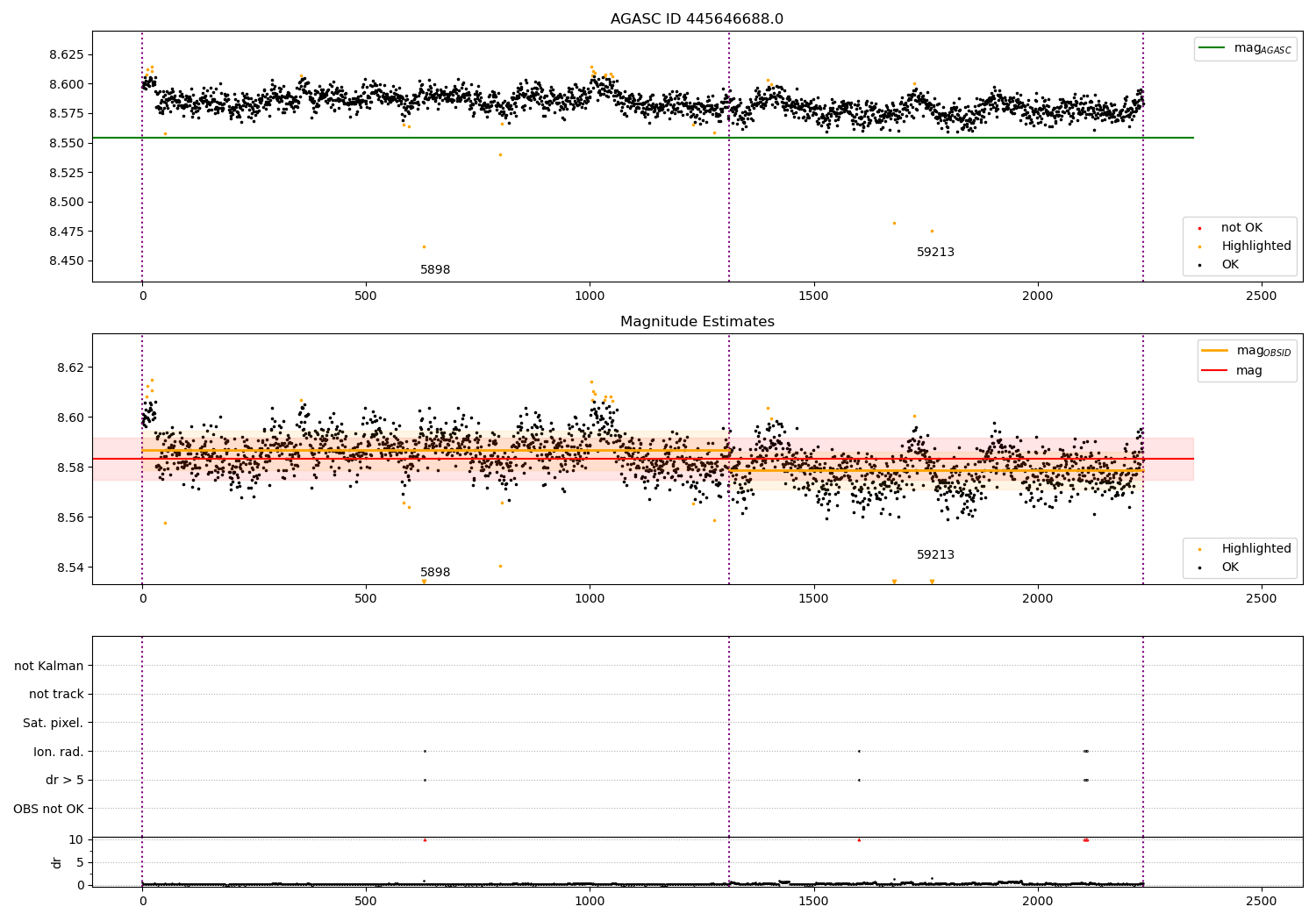
Task: Click the 8.62 tick on the middle plot
Action: [70, 368]
